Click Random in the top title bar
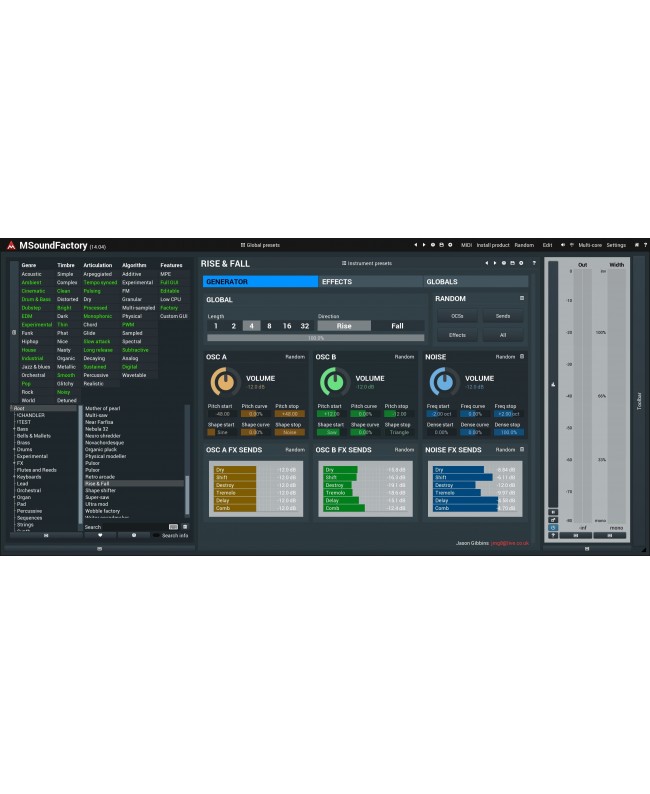 point(524,245)
